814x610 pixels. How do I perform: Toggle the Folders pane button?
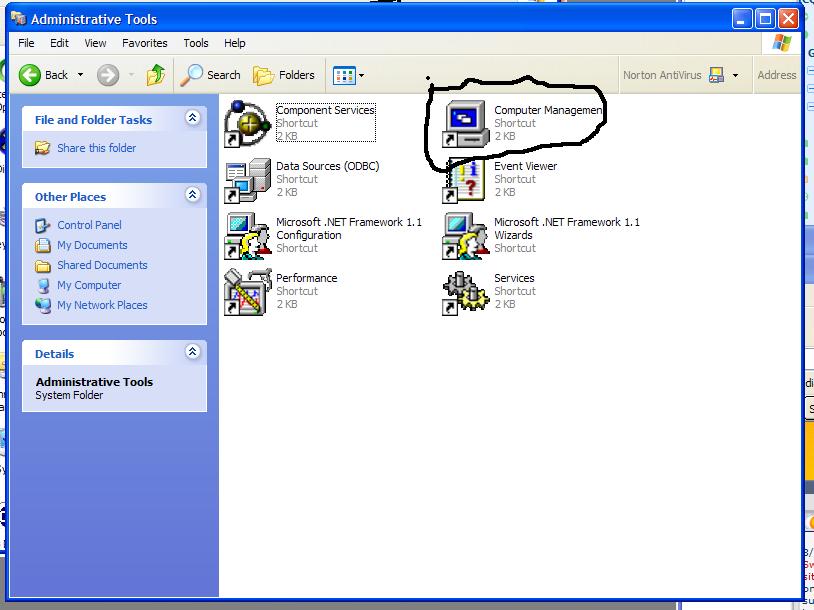click(284, 75)
